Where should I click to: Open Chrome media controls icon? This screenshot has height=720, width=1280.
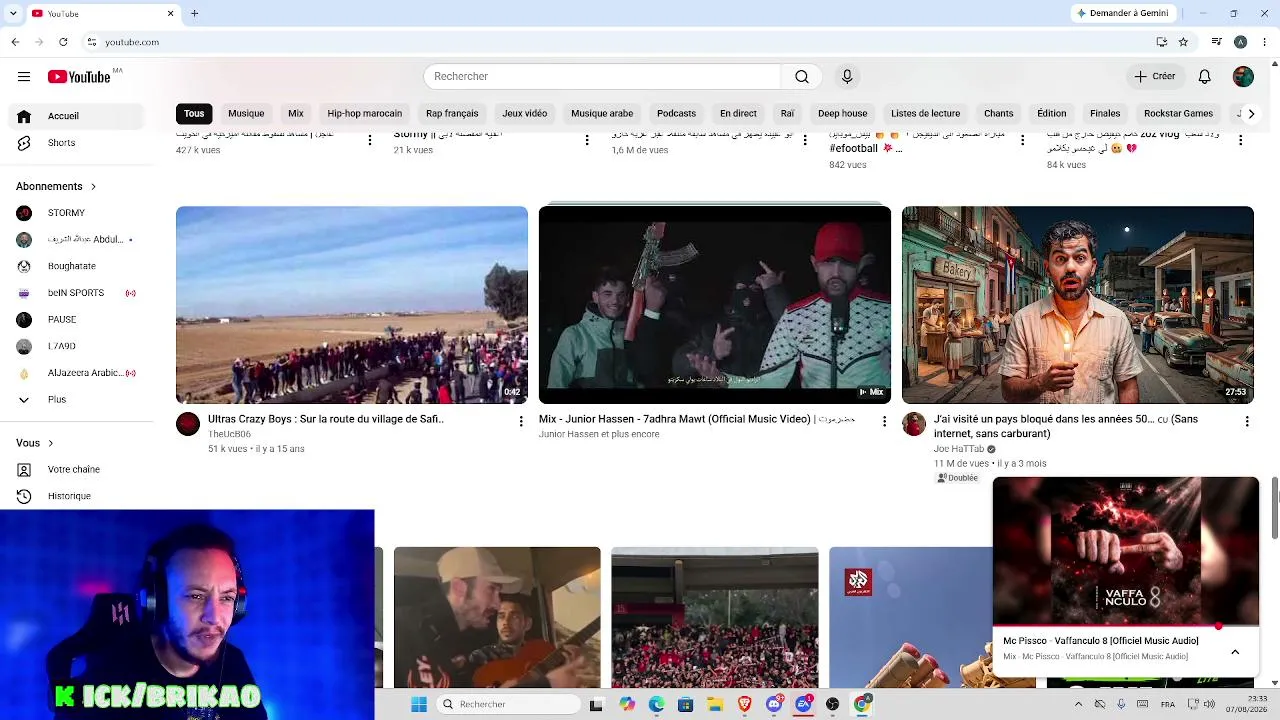(x=1216, y=42)
